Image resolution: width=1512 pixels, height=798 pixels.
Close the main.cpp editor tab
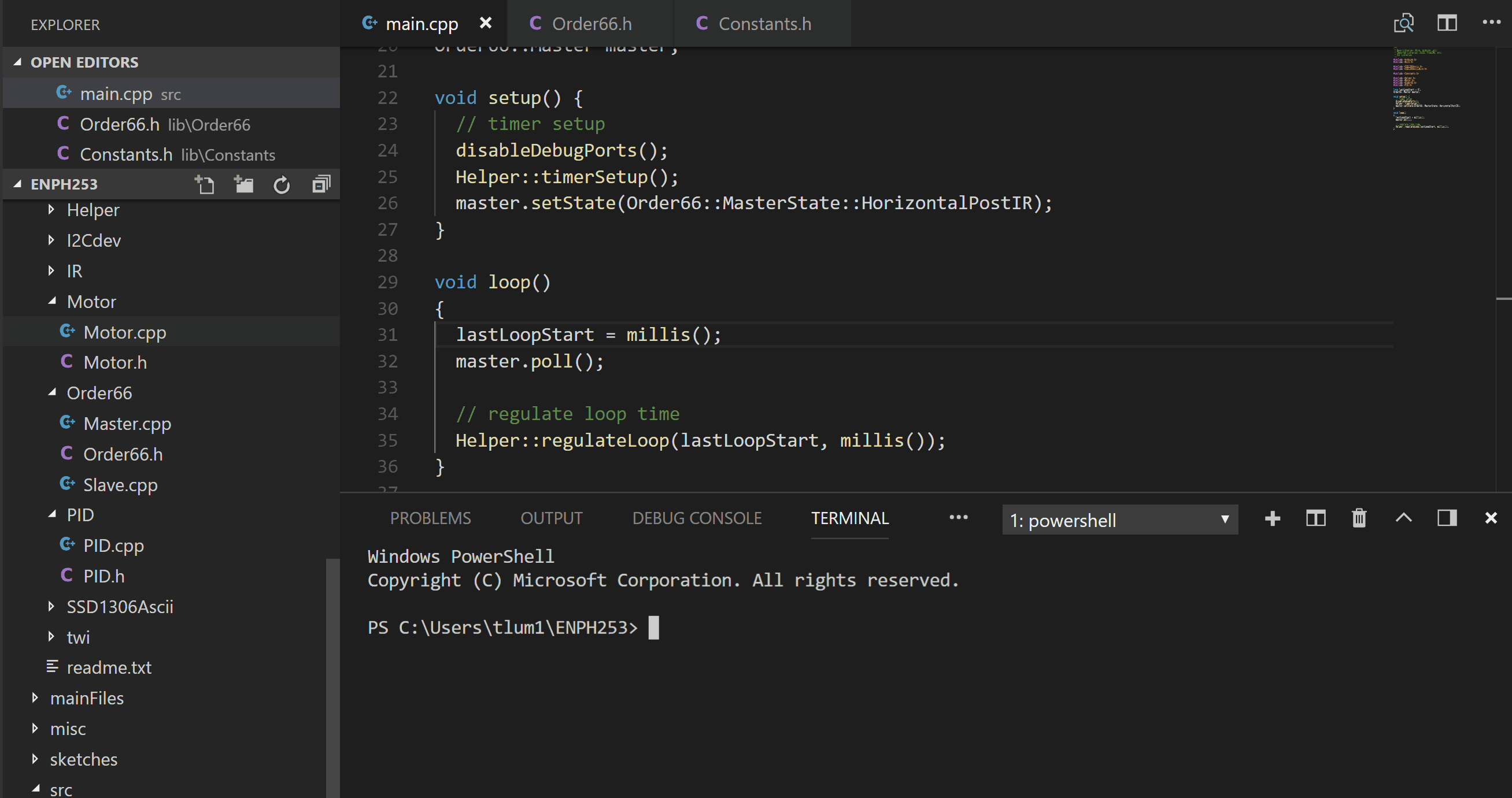(486, 23)
